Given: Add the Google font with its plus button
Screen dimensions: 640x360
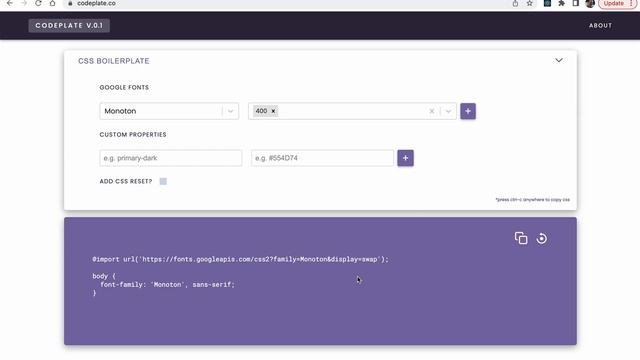Looking at the screenshot, I should pyautogui.click(x=468, y=111).
